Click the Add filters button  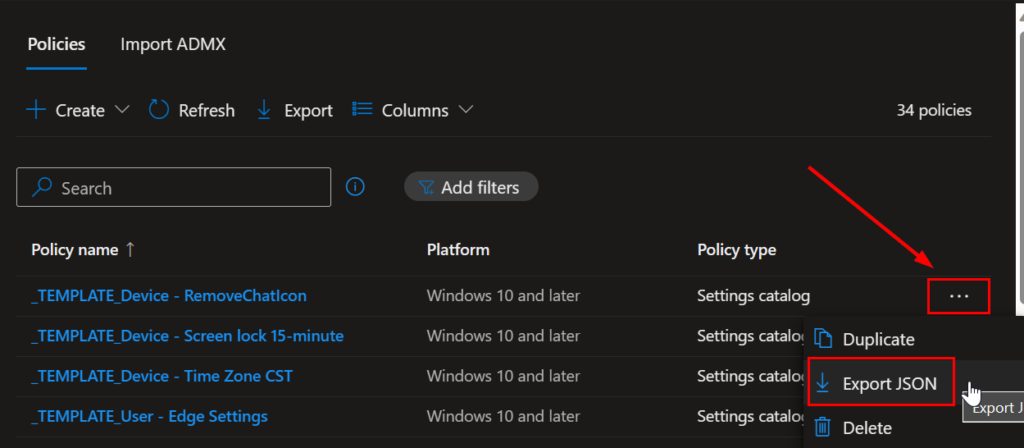pos(471,187)
